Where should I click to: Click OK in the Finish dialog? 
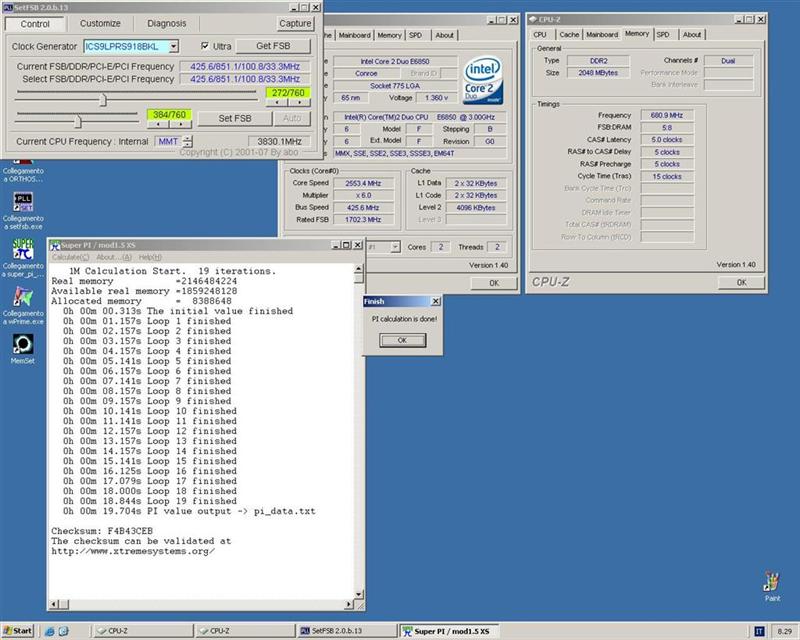402,340
